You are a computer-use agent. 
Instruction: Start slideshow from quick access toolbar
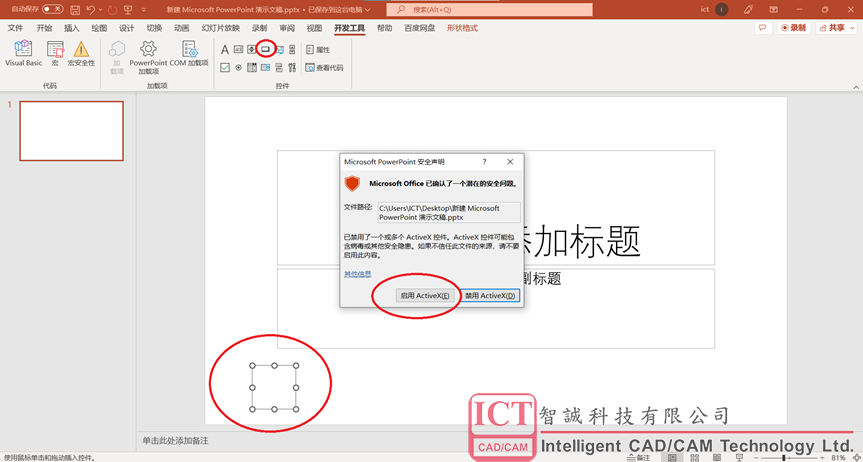pyautogui.click(x=128, y=9)
